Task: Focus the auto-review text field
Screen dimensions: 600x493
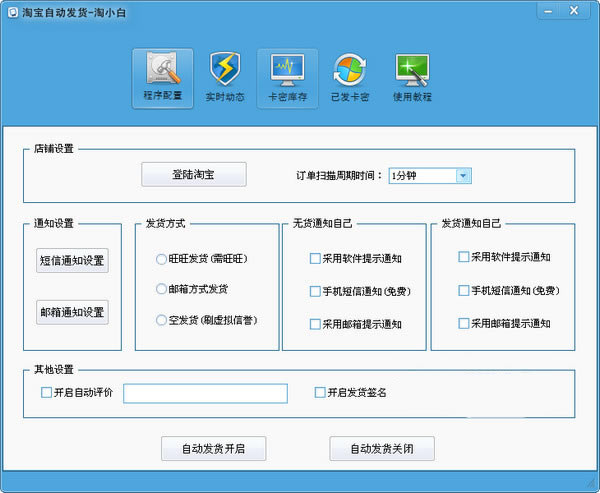Action: [x=205, y=393]
